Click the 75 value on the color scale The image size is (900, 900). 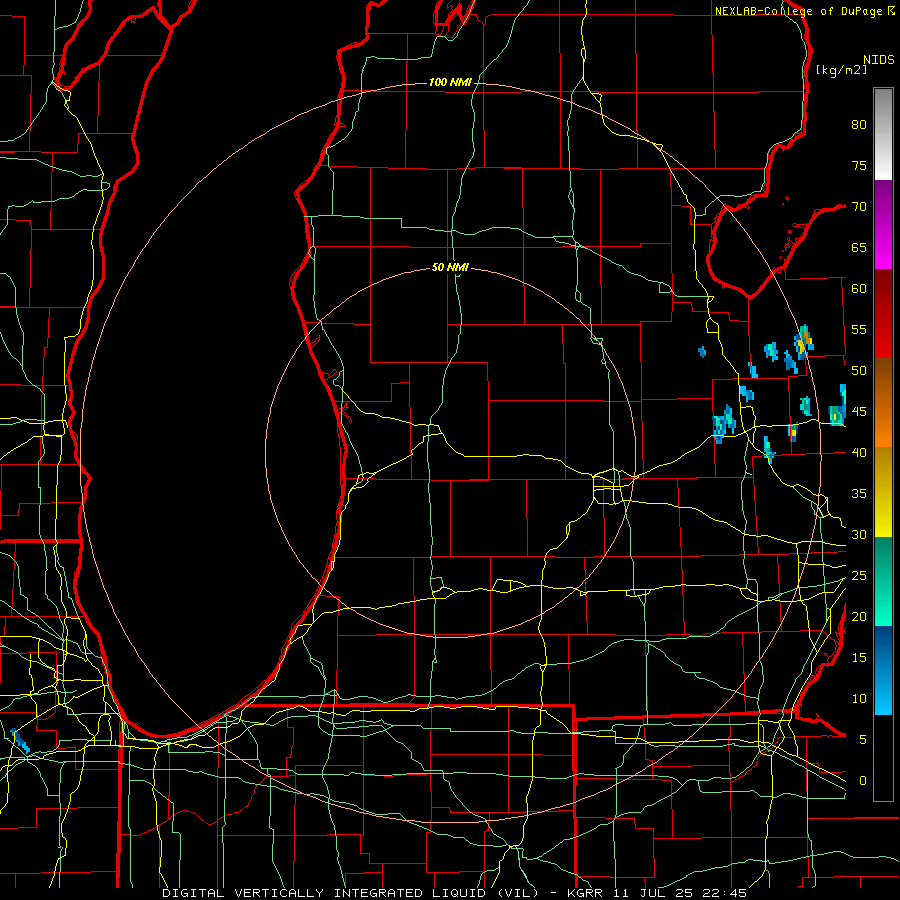coord(859,165)
